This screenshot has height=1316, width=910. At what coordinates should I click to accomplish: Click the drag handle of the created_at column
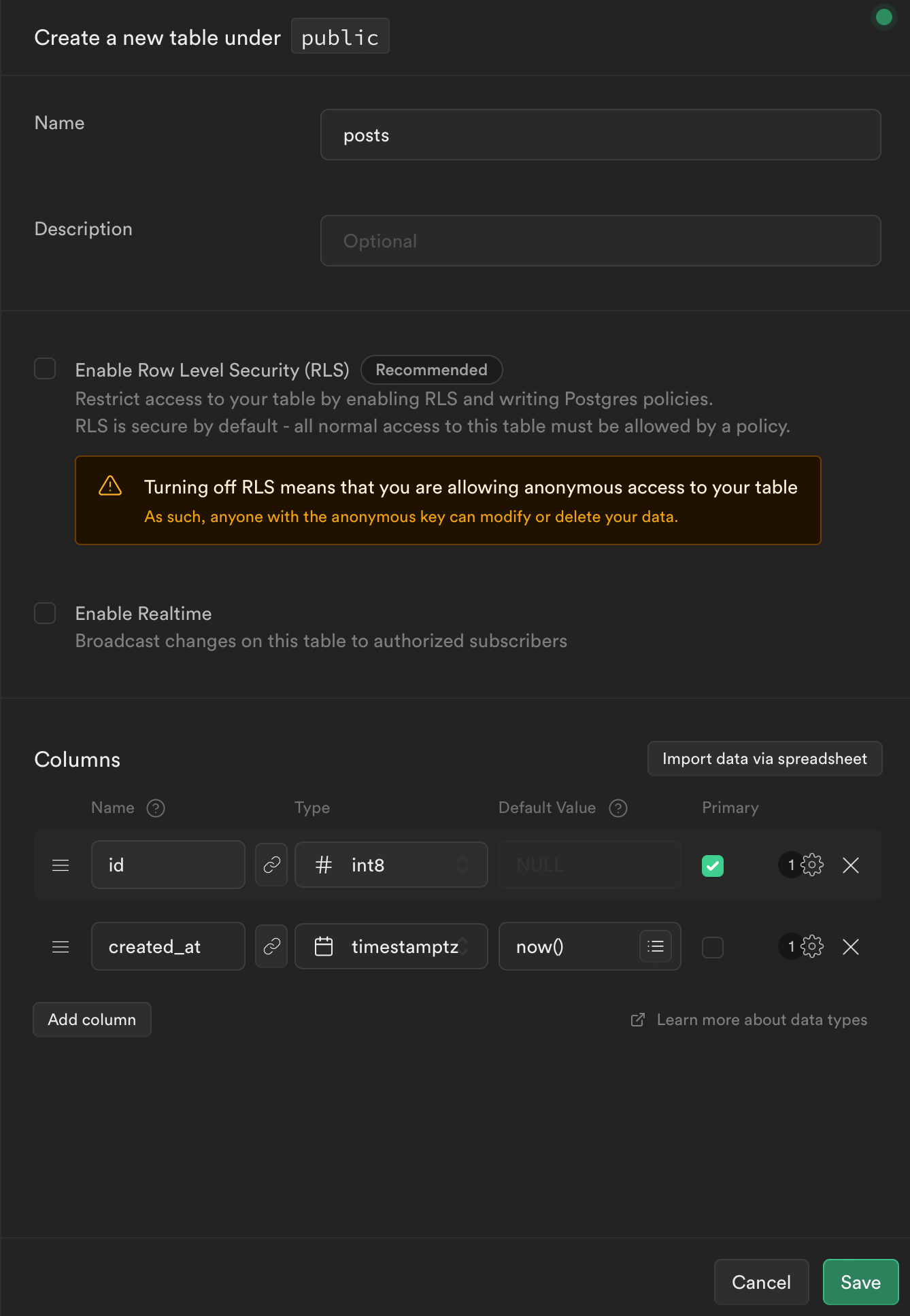(61, 947)
